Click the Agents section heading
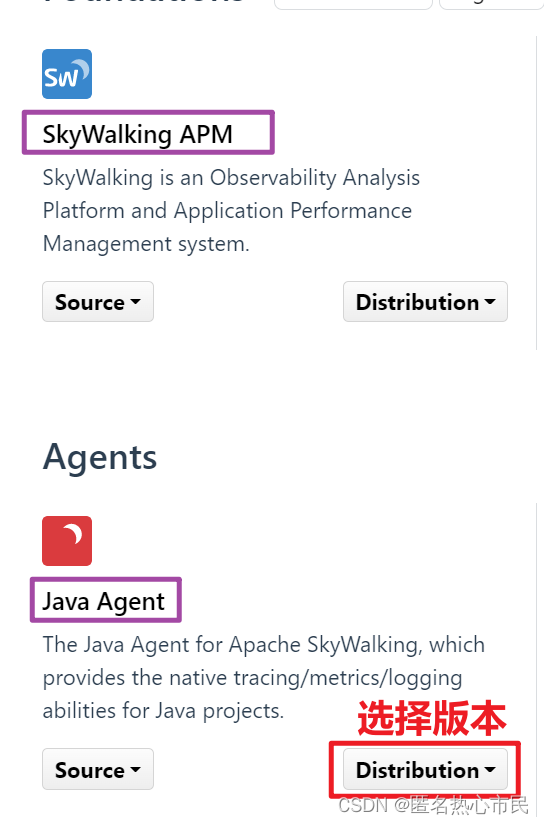The height and width of the screenshot is (825, 544). (x=100, y=457)
